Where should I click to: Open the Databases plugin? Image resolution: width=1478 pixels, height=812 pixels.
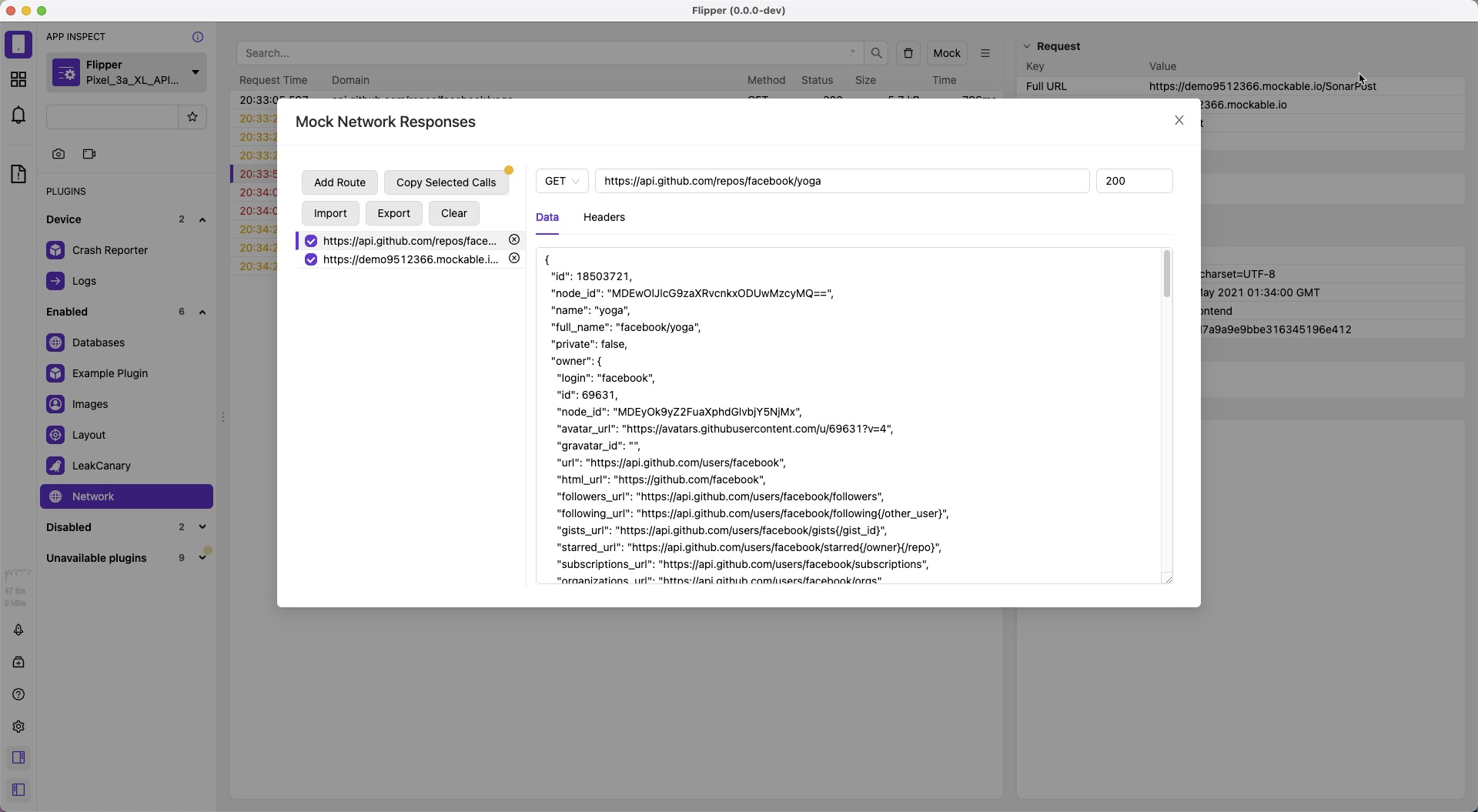coord(126,343)
